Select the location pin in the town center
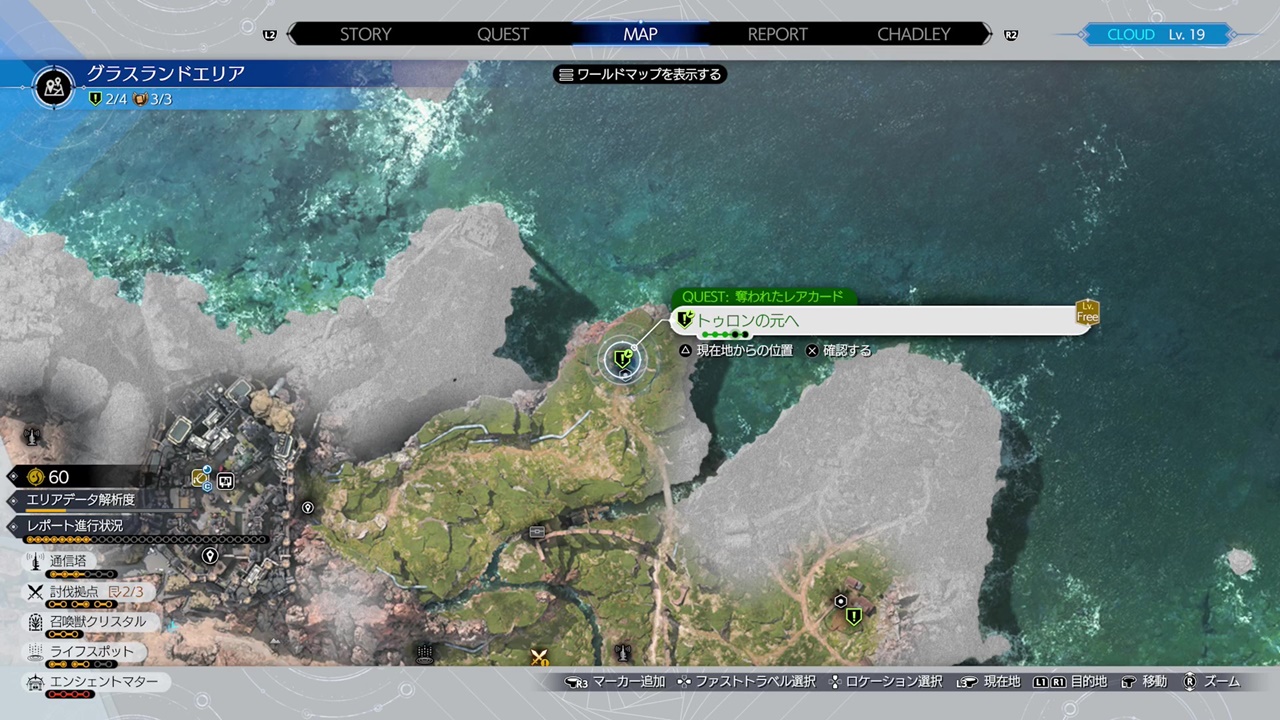1280x720 pixels. (209, 556)
